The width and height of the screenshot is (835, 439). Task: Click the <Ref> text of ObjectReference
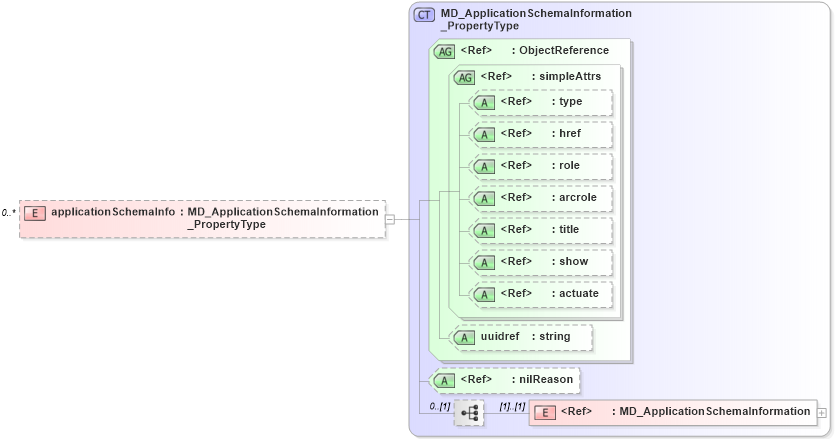point(476,50)
